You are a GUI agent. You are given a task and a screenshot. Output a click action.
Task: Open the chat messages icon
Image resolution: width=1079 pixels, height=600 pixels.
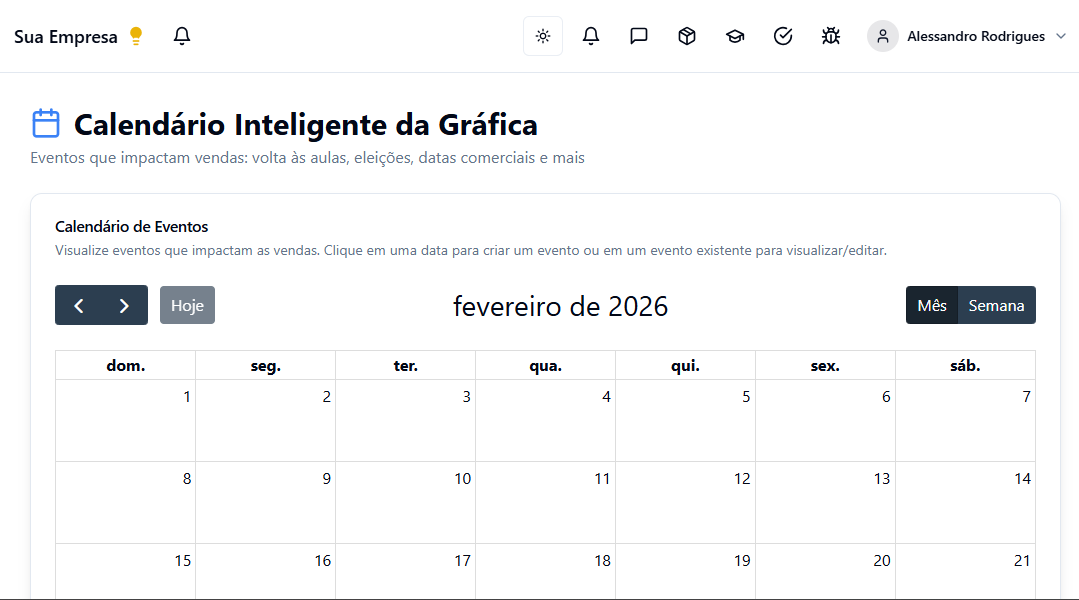pyautogui.click(x=638, y=35)
